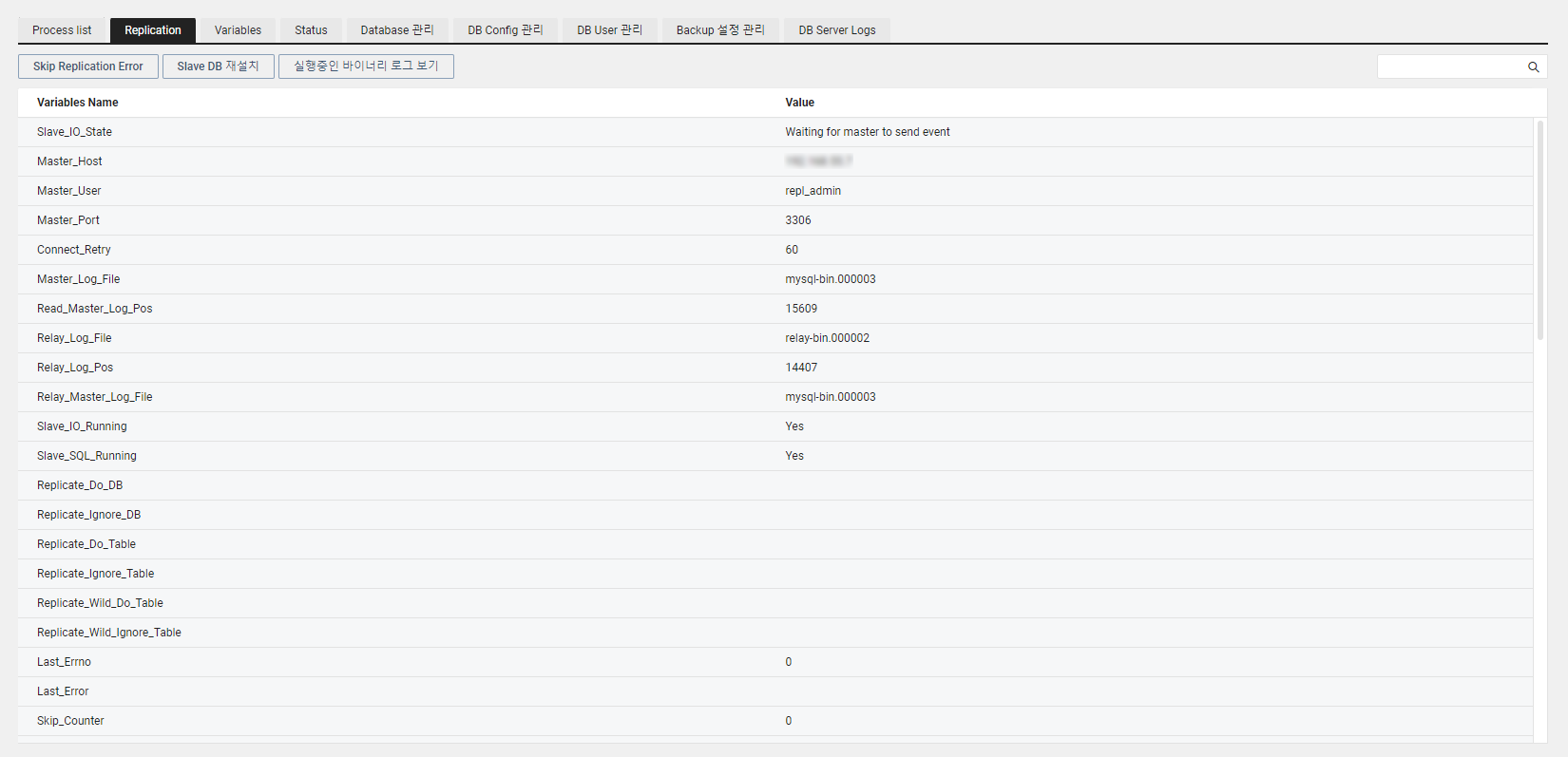Switch to the Variables tab
Image resolution: width=1568 pixels, height=757 pixels.
(x=238, y=30)
